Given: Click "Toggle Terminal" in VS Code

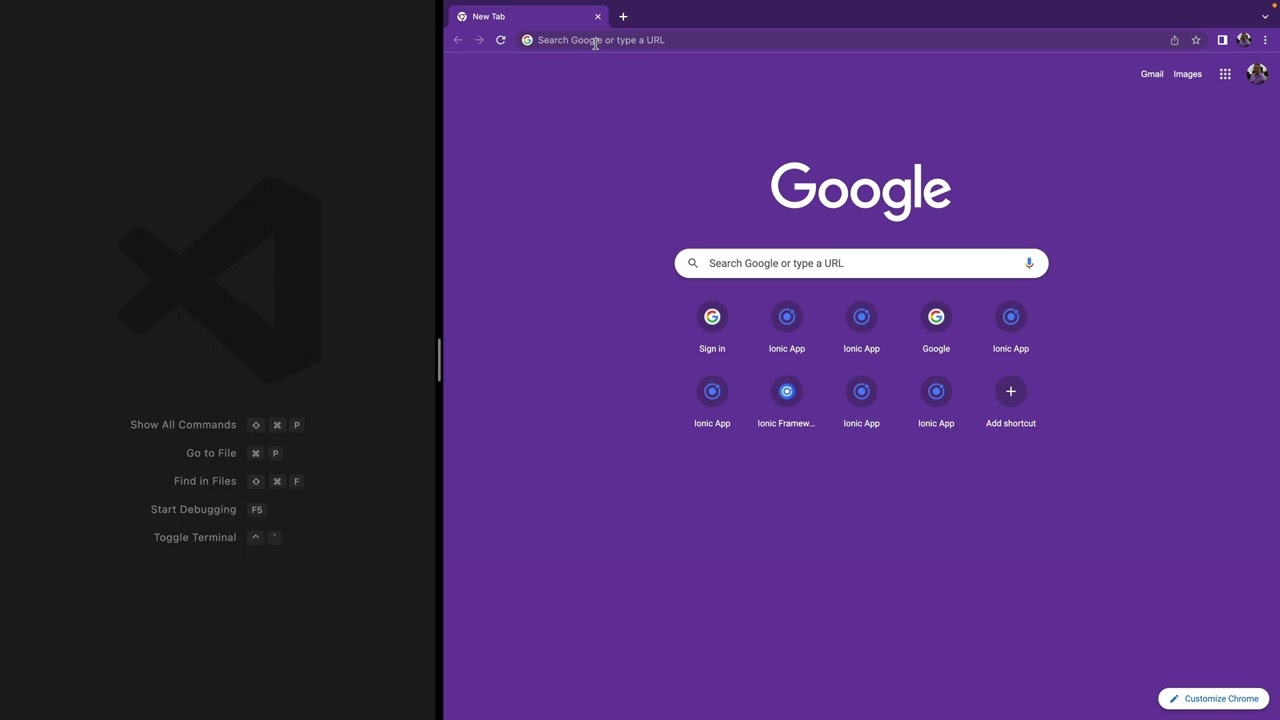Looking at the screenshot, I should 195,537.
